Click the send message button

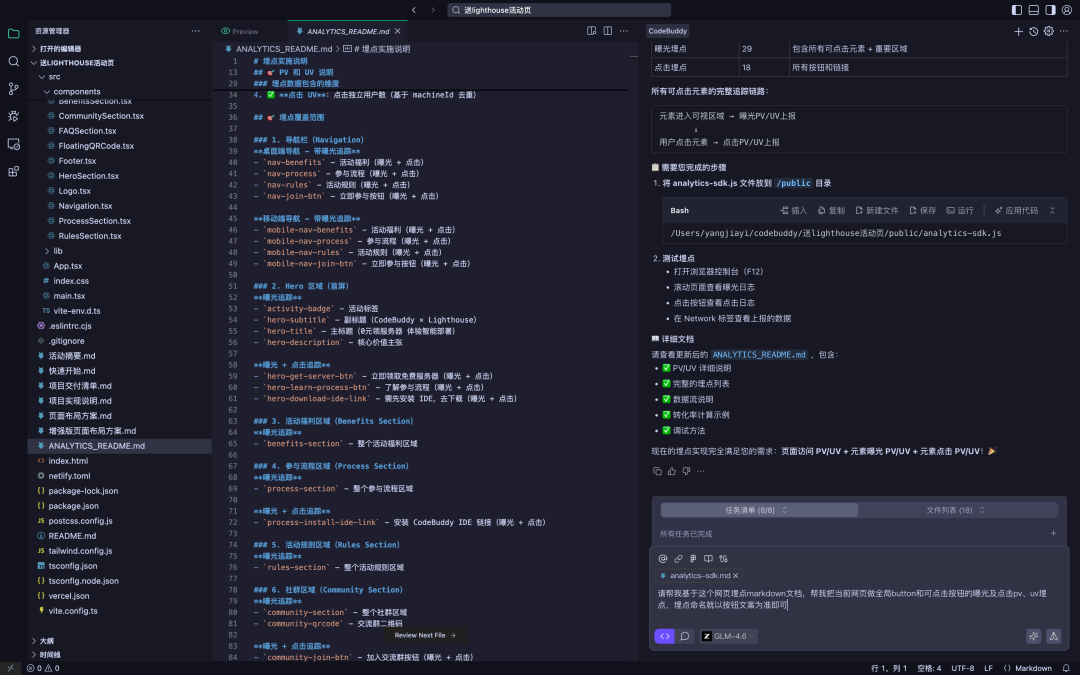pyautogui.click(x=1054, y=636)
